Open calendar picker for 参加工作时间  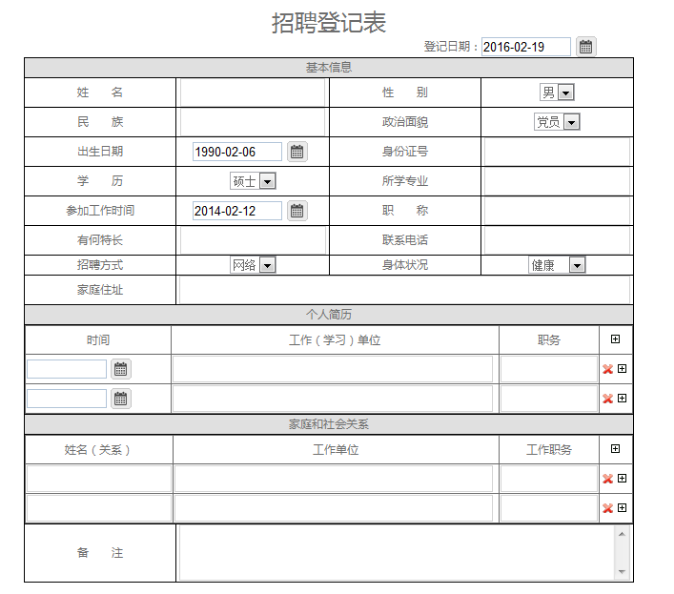(297, 211)
